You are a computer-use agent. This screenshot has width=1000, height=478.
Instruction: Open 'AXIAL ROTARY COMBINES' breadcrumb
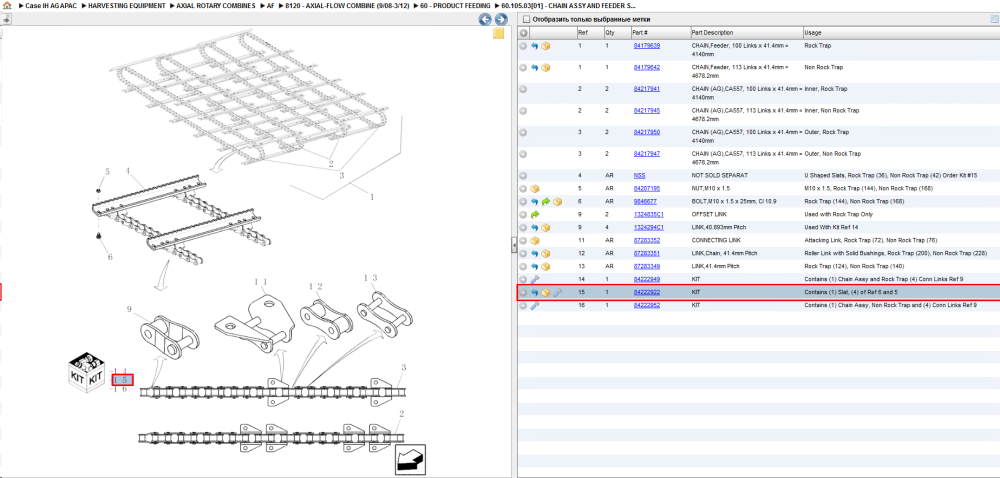coord(216,5)
